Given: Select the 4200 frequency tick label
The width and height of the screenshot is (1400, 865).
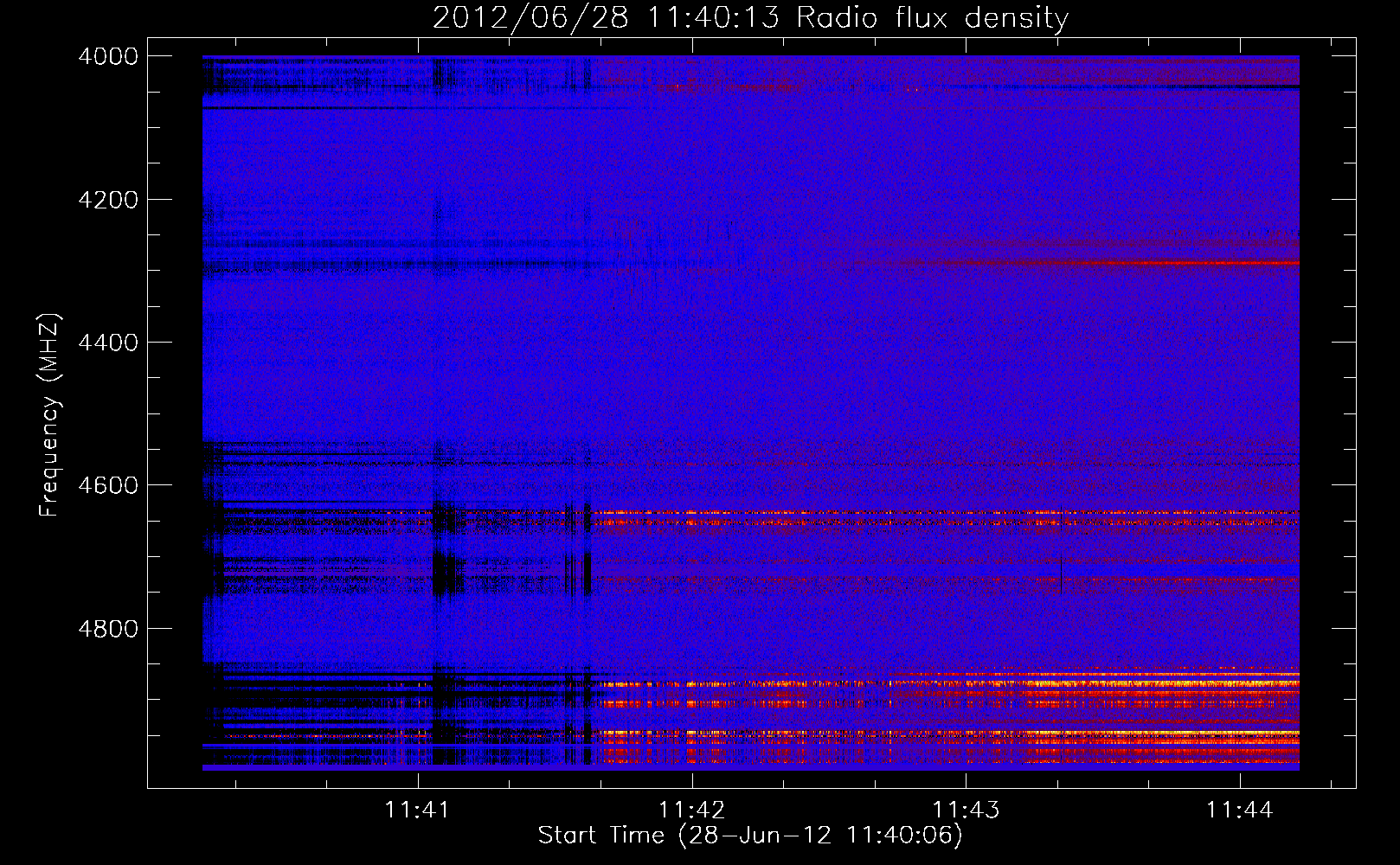Looking at the screenshot, I should coord(108,200).
